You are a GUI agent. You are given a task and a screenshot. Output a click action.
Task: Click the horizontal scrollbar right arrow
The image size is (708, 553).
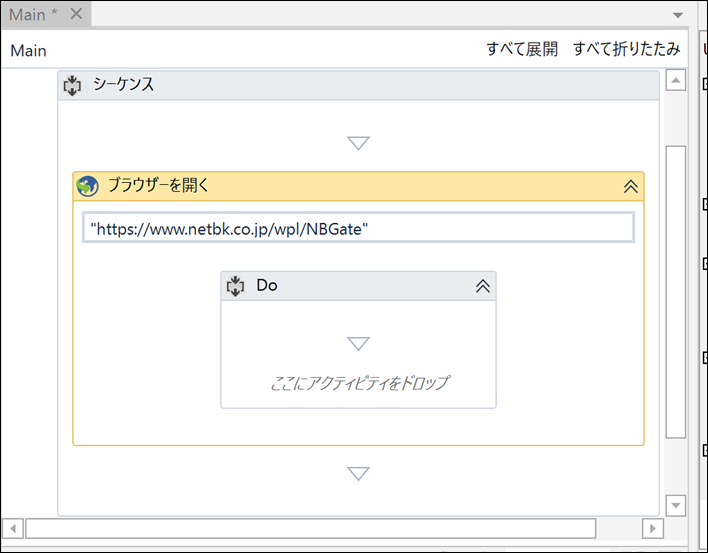pyautogui.click(x=652, y=528)
